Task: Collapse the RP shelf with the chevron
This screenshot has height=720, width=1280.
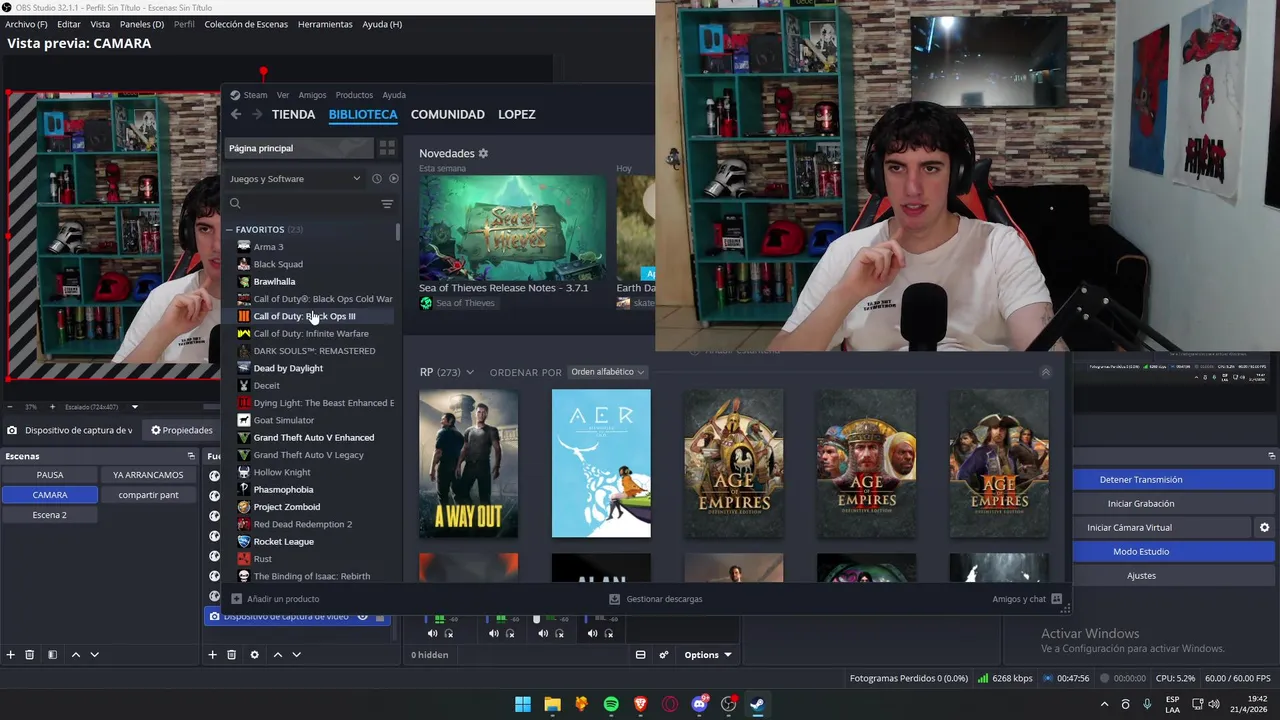Action: pos(1046,372)
